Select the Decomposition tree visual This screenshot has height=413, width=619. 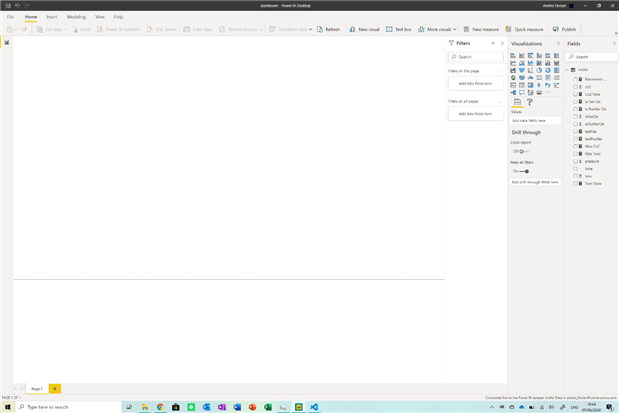click(513, 92)
